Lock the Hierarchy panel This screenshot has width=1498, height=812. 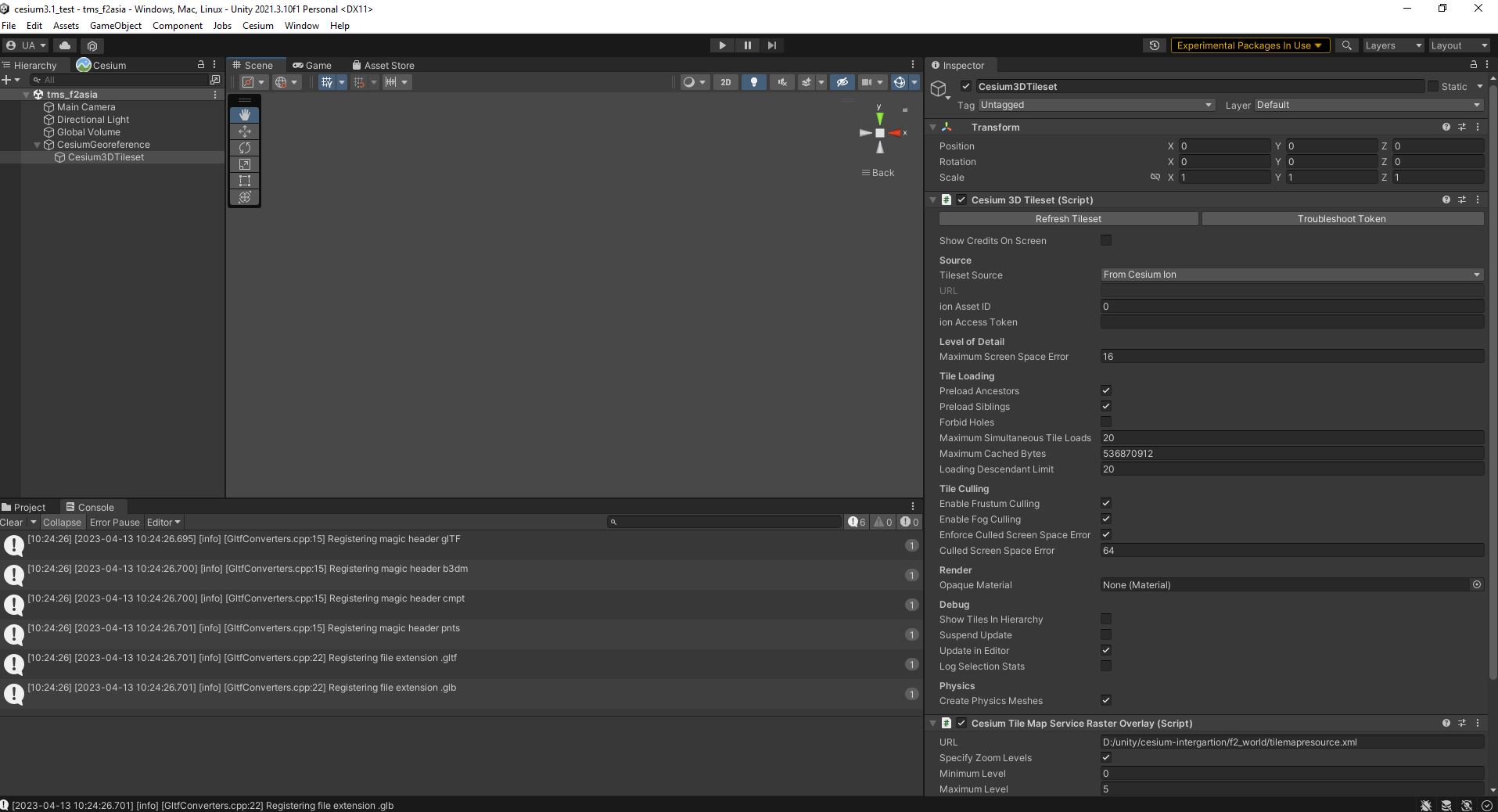pyautogui.click(x=200, y=65)
